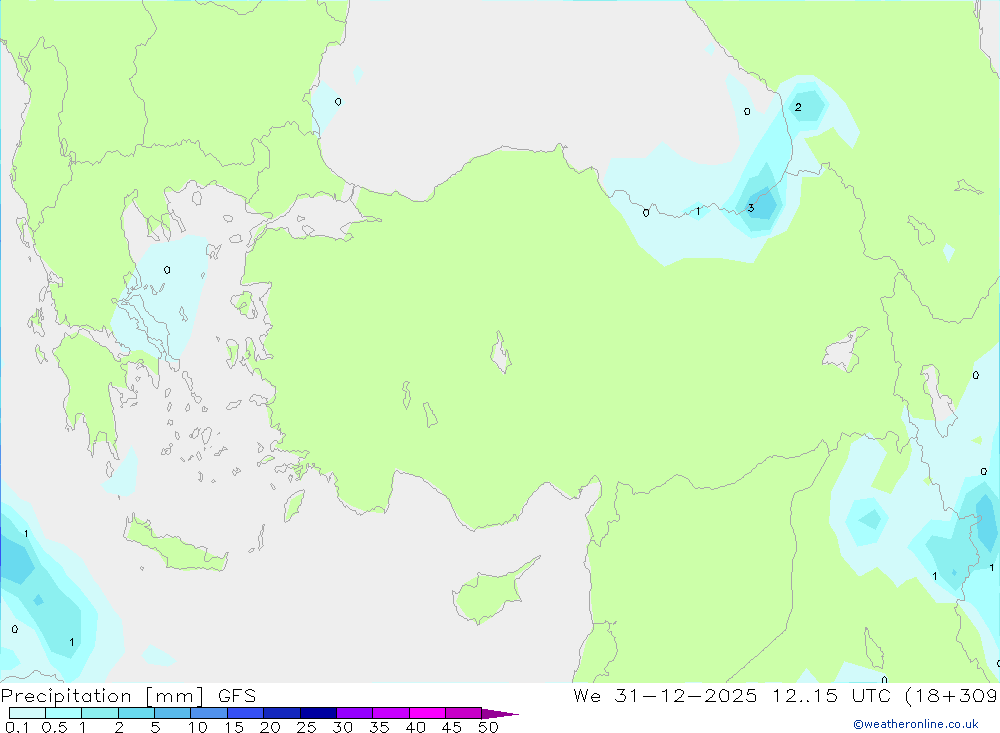Click the date text '31-12-2025'

coord(686,695)
